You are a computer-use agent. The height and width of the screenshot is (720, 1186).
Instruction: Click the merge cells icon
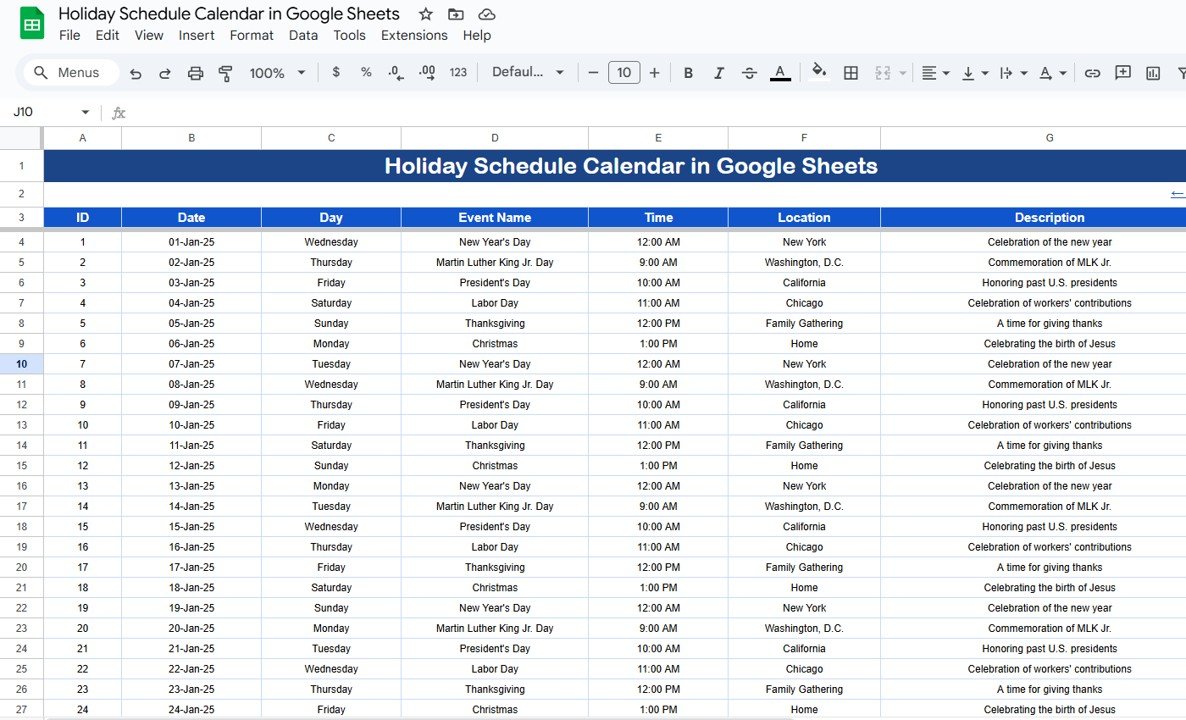tap(882, 73)
